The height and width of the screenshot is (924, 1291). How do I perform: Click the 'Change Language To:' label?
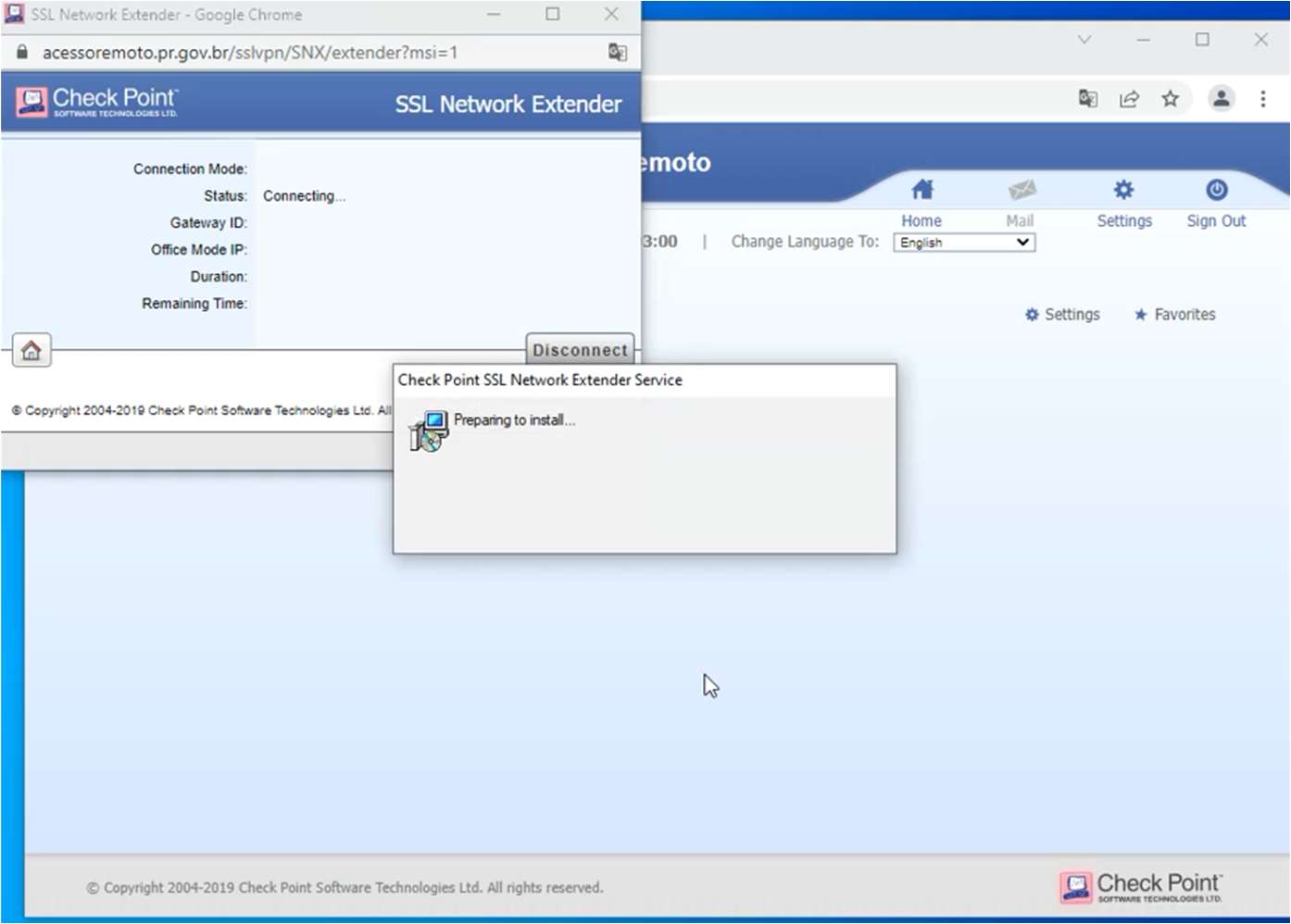click(805, 241)
